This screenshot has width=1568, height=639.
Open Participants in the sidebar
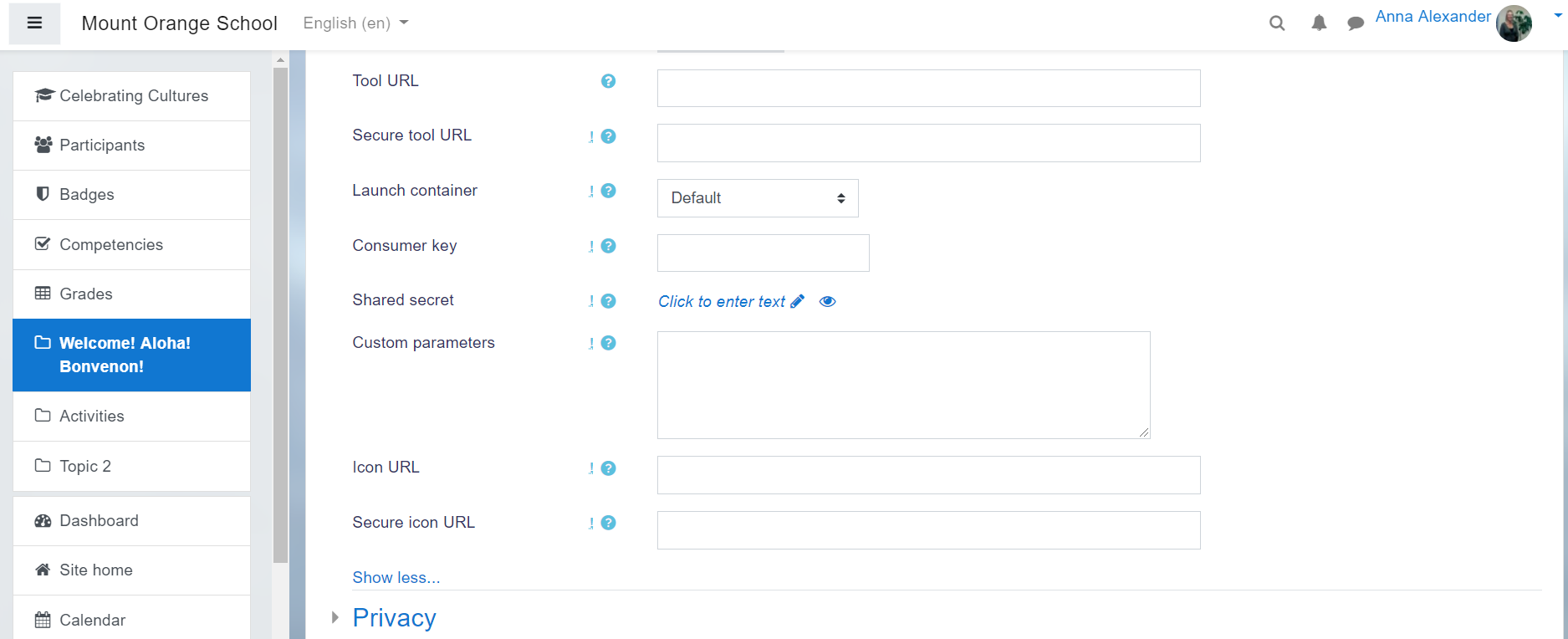click(x=102, y=146)
